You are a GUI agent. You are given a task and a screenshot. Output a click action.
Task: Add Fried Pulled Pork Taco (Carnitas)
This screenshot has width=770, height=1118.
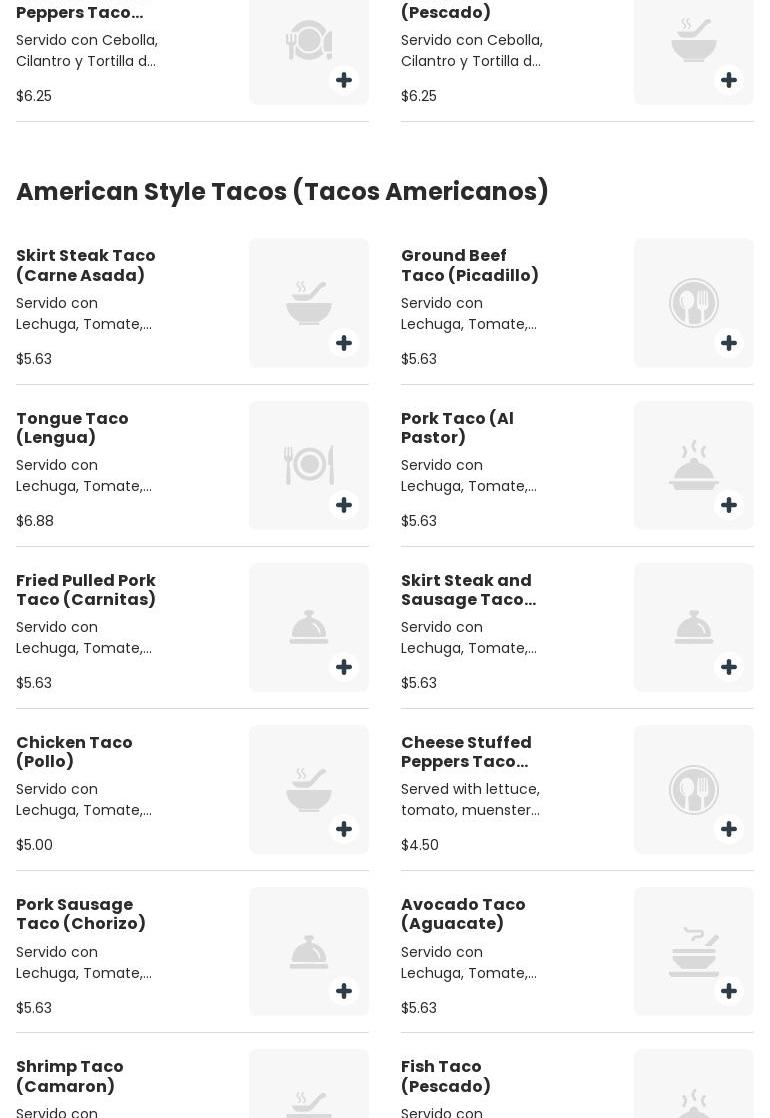click(344, 667)
